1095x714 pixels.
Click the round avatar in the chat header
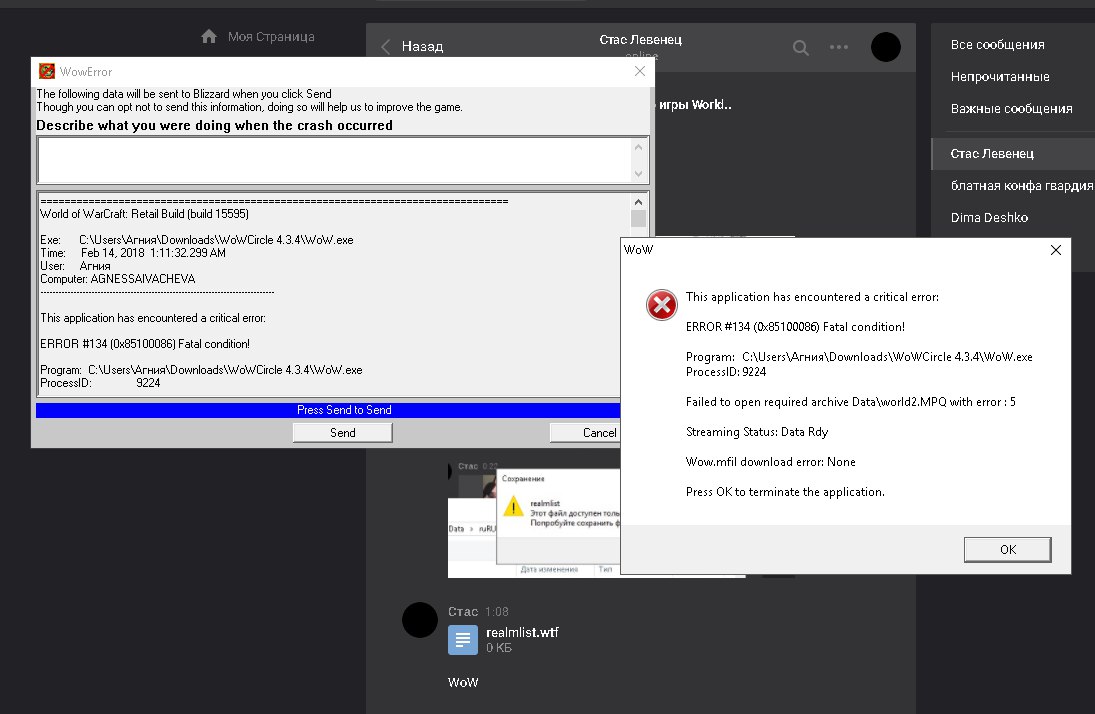(885, 47)
